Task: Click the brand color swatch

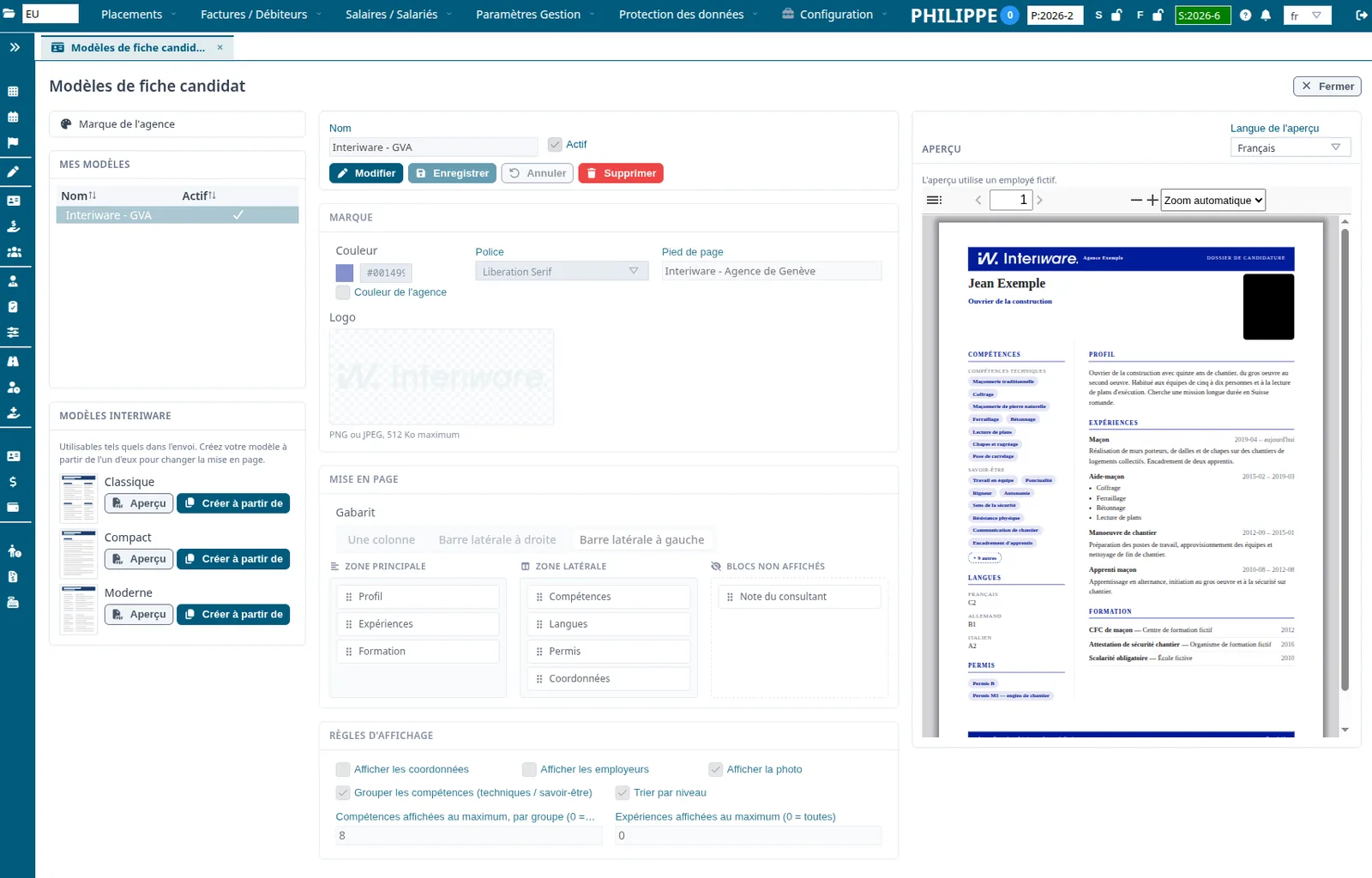Action: (345, 273)
